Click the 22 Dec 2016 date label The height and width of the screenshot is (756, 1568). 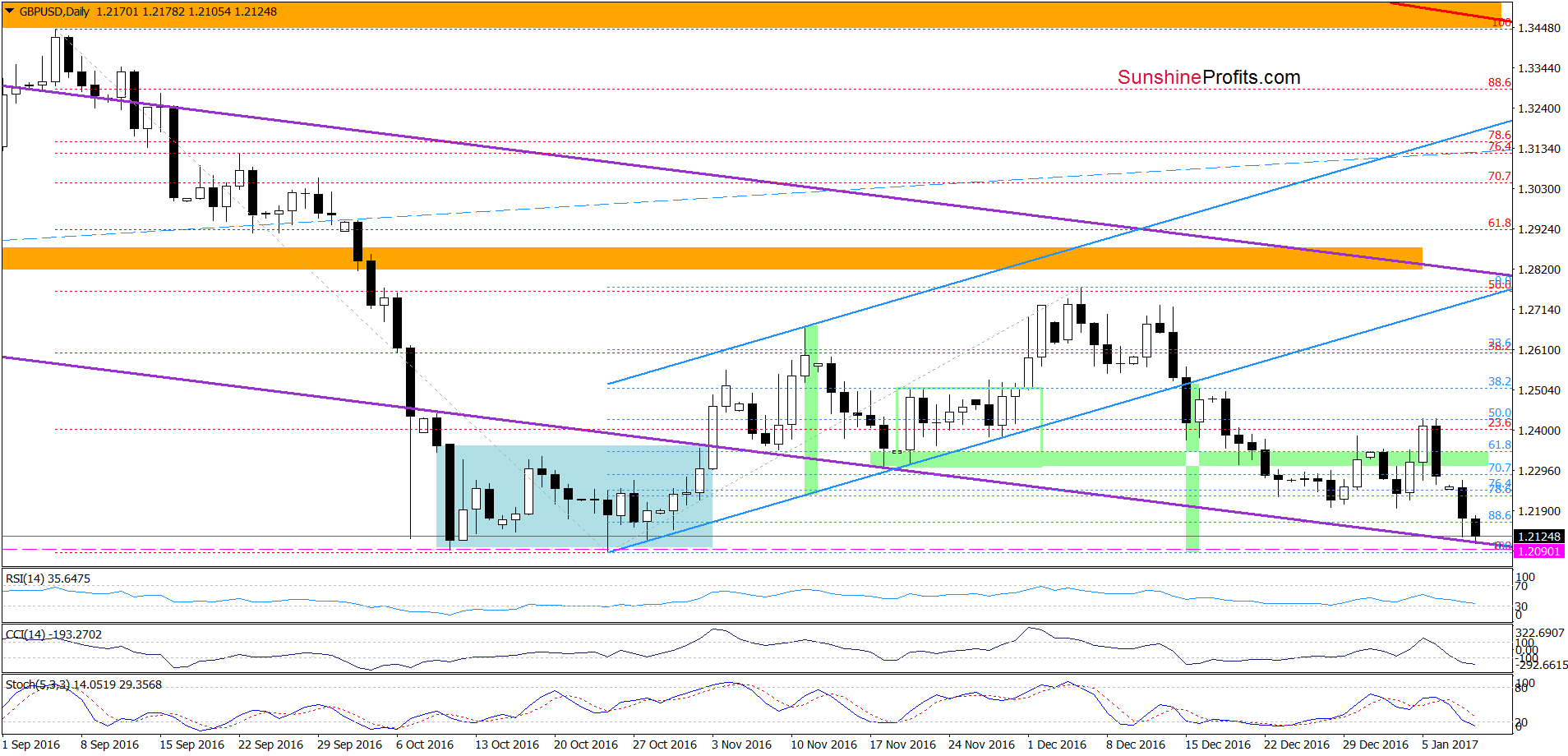point(1297,744)
